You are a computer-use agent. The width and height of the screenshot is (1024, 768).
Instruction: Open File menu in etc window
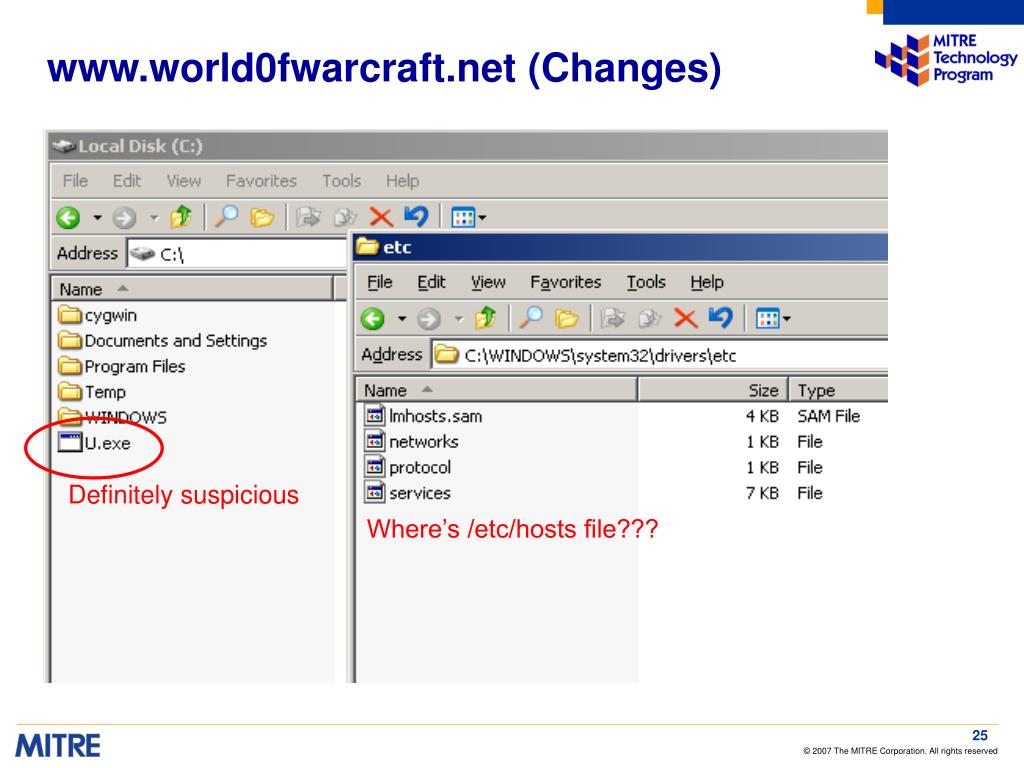[379, 282]
